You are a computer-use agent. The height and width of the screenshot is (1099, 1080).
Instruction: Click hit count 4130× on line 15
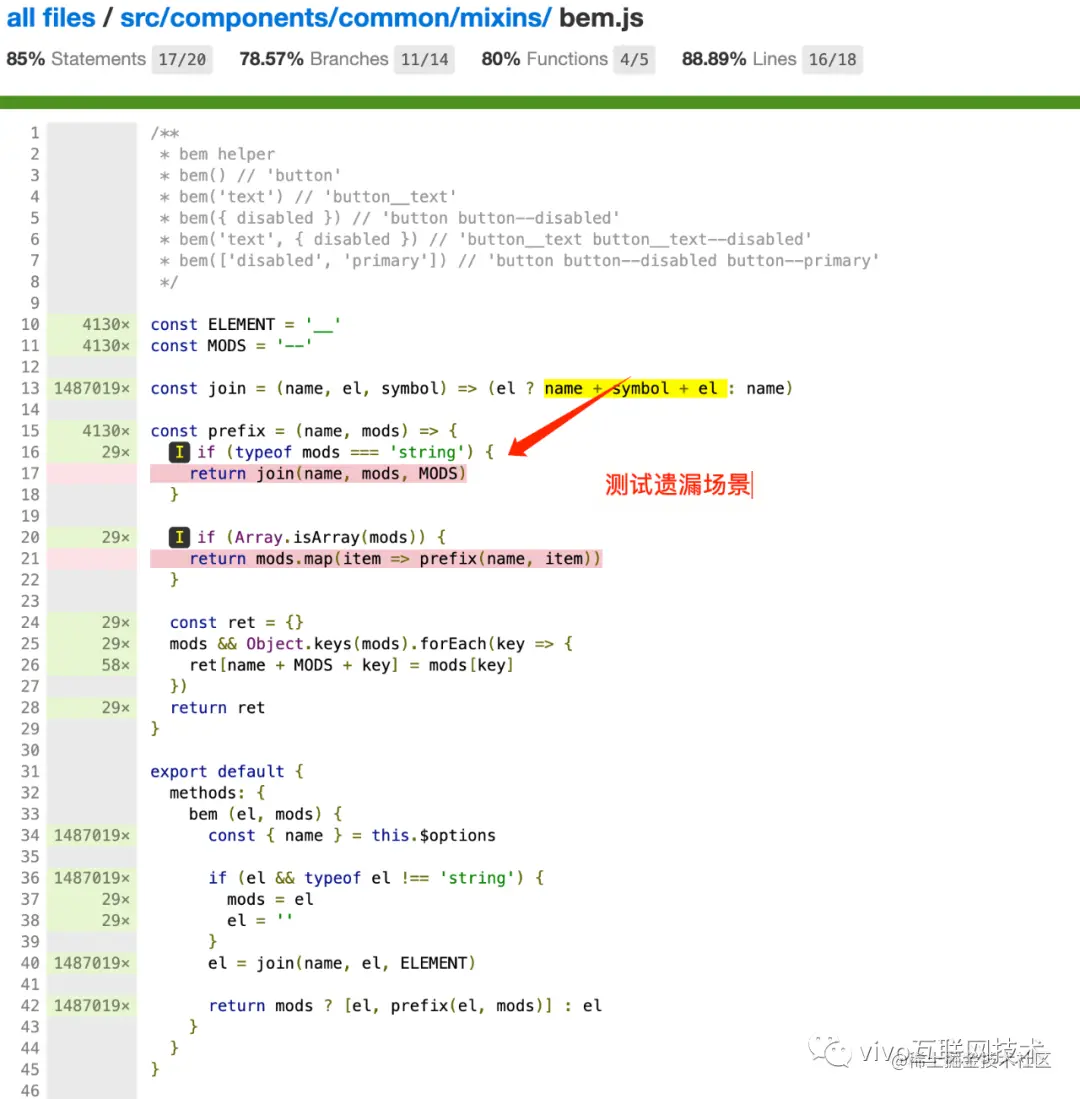pos(106,431)
